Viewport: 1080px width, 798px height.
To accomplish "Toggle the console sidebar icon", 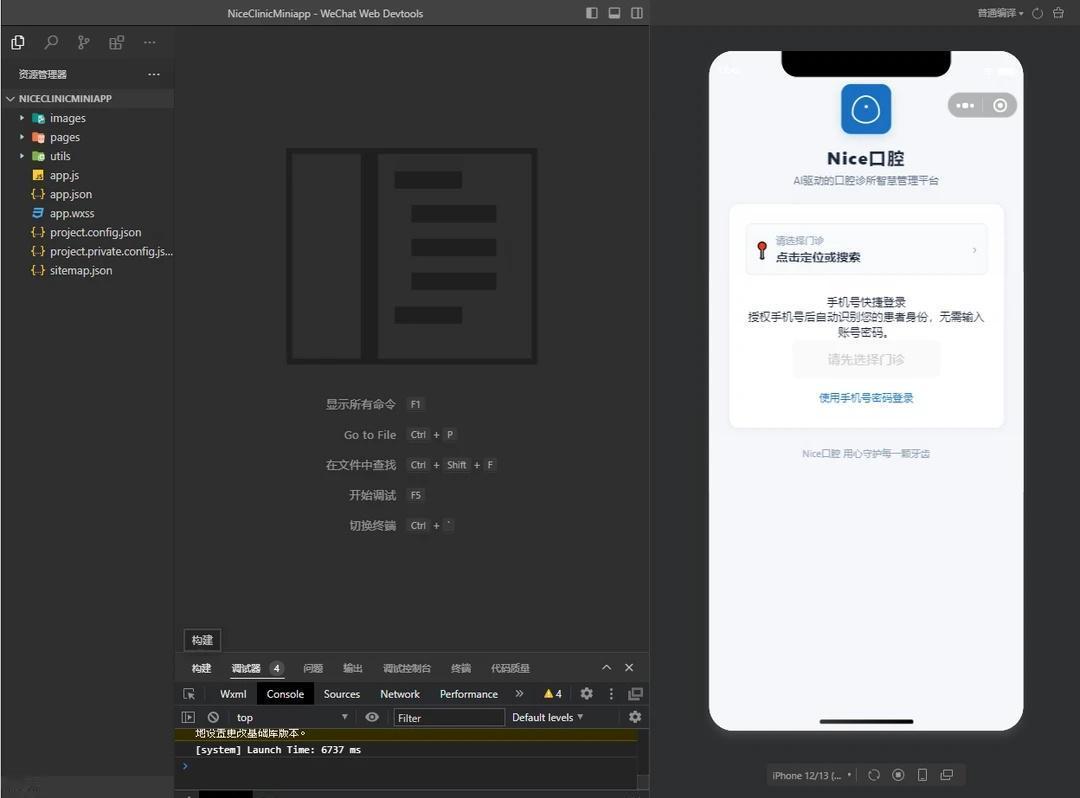I will (x=188, y=717).
